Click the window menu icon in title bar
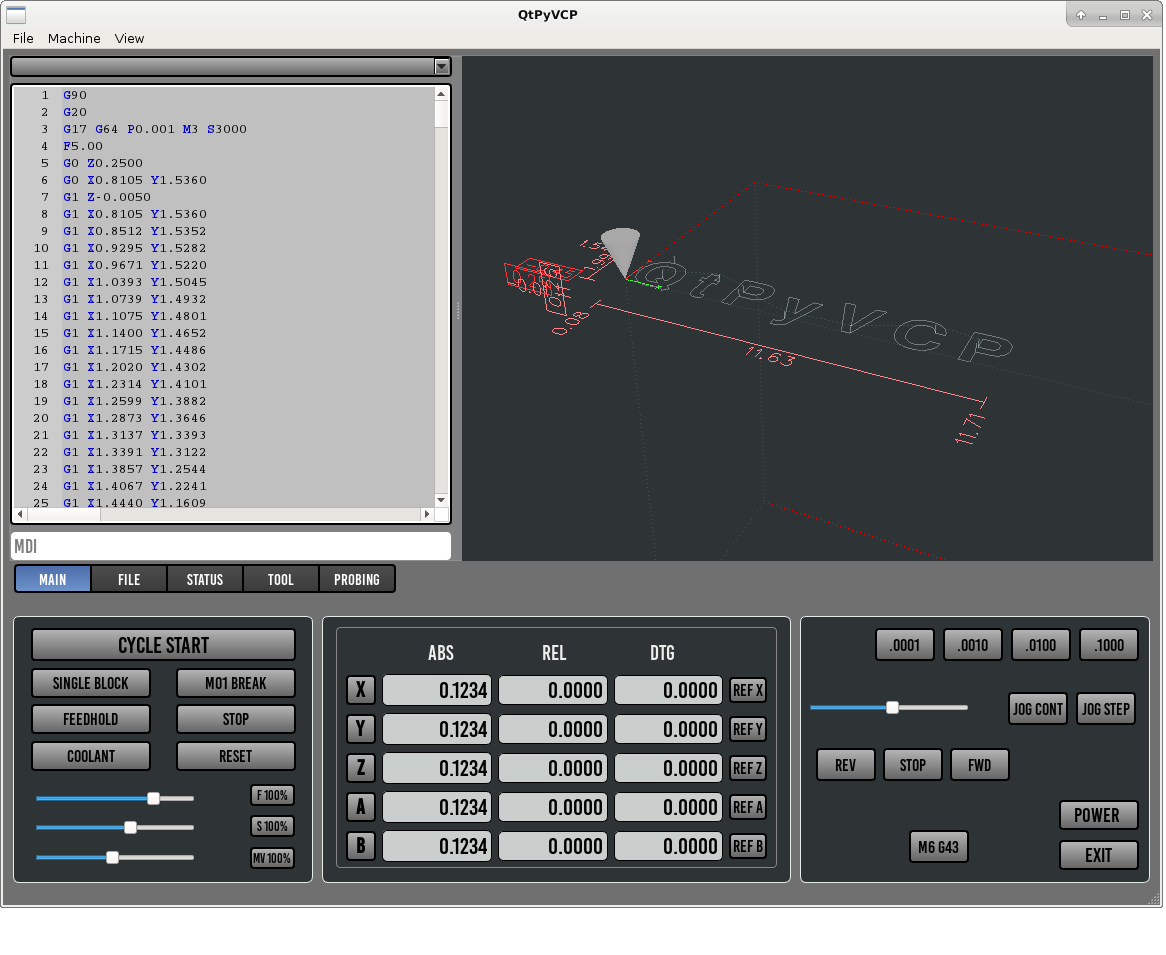 pos(16,14)
